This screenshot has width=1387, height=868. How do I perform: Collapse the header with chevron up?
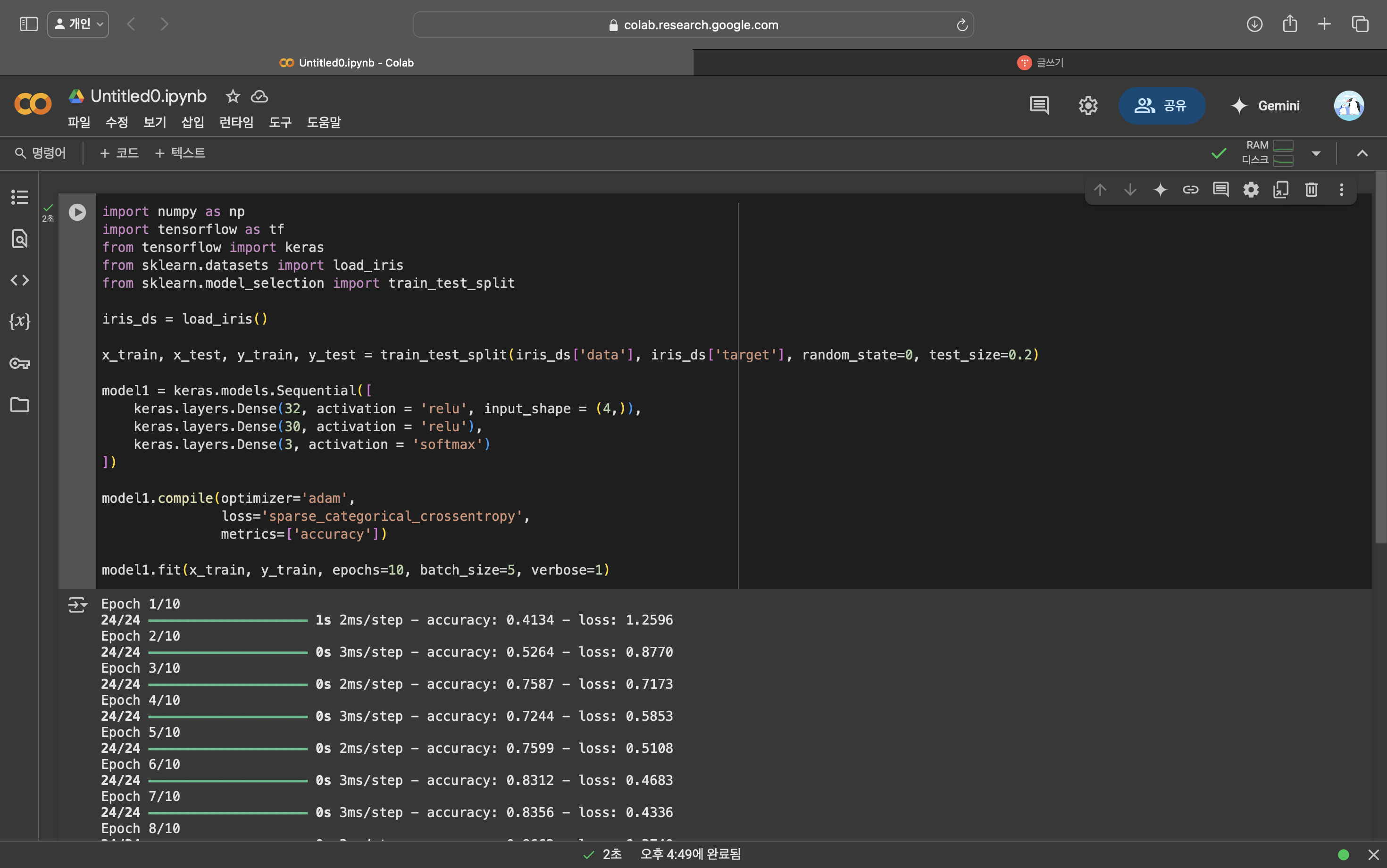(x=1362, y=153)
